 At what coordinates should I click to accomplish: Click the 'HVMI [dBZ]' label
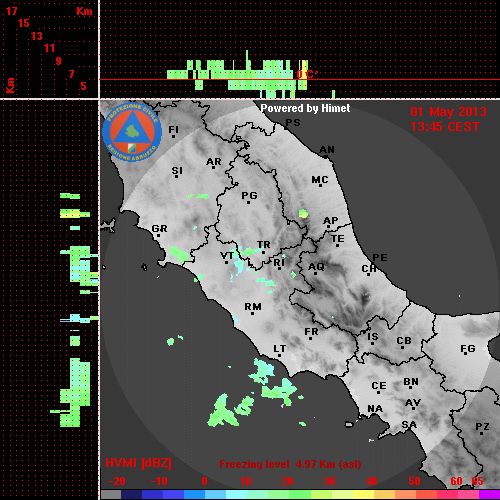click(x=138, y=463)
